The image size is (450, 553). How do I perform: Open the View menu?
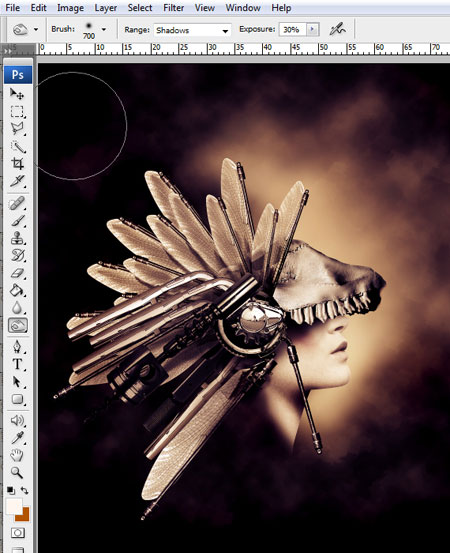(205, 7)
